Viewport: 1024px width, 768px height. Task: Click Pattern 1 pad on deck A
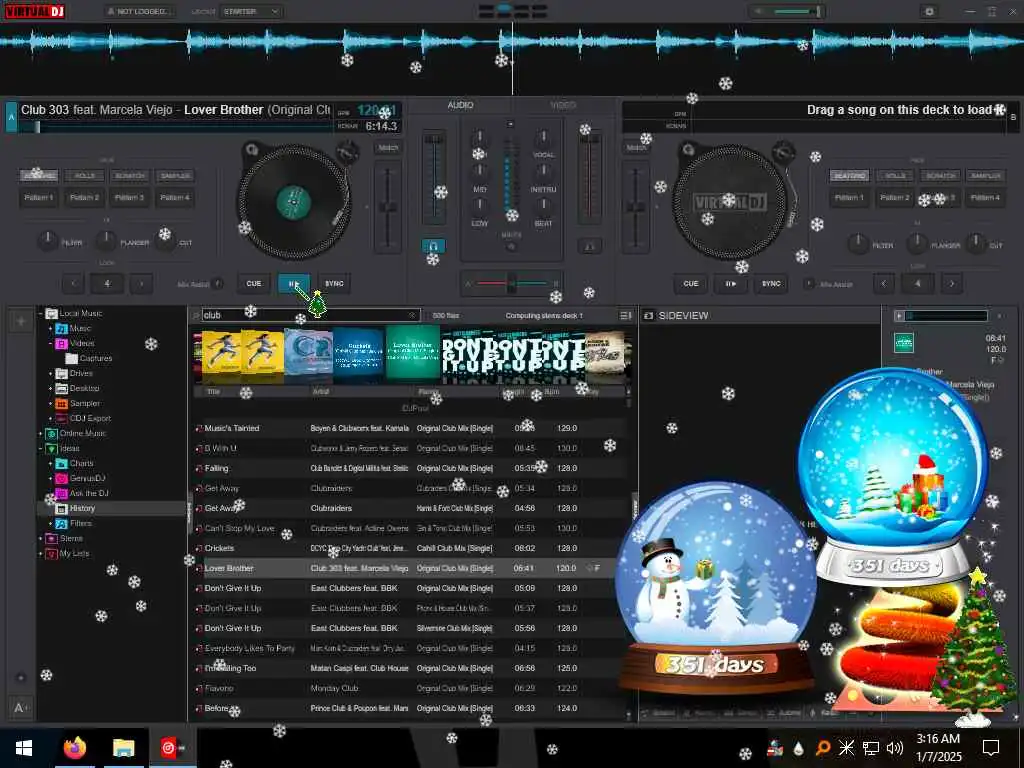point(39,198)
